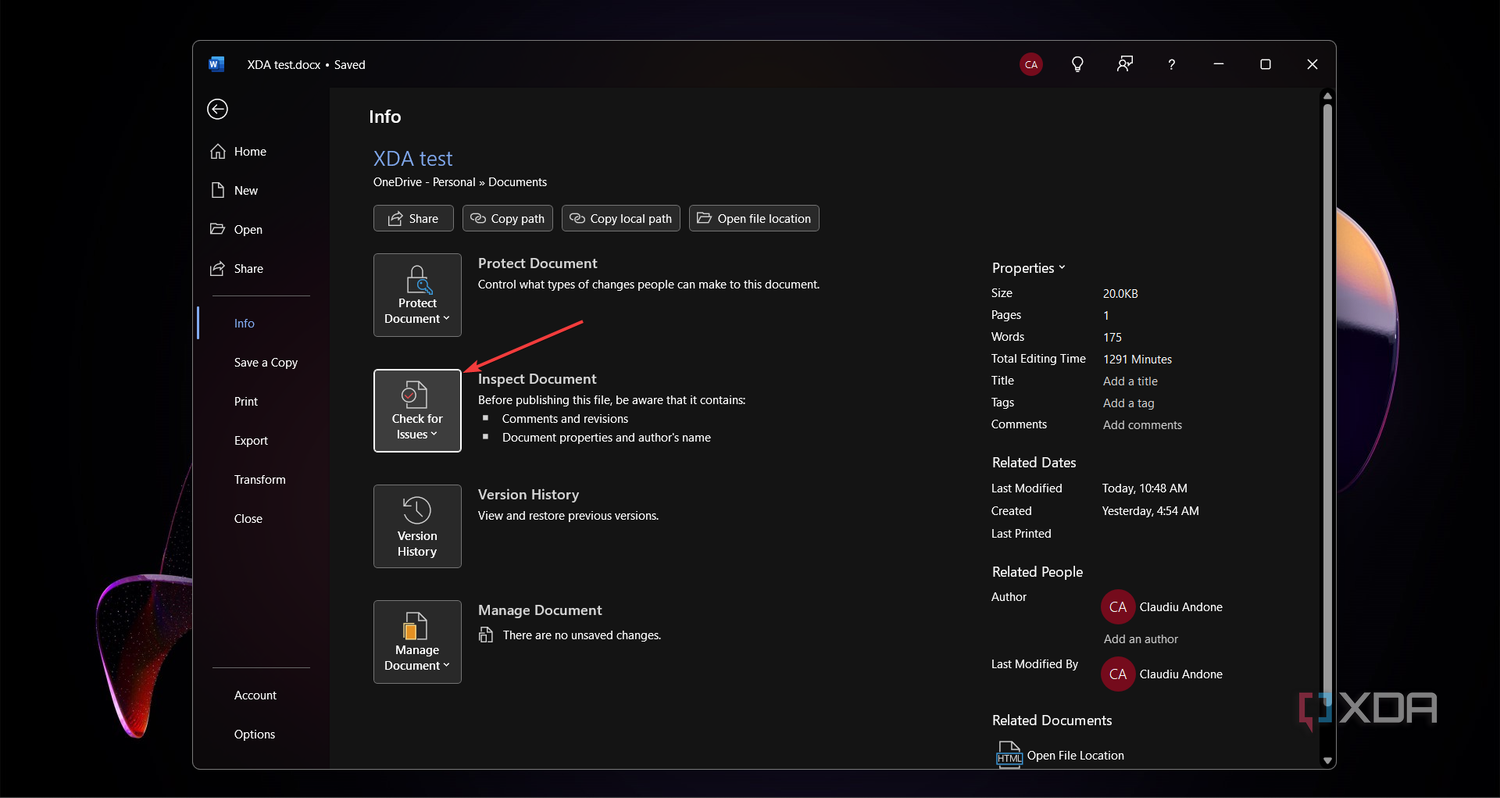
Task: Click the Open File Location link
Action: point(1075,755)
